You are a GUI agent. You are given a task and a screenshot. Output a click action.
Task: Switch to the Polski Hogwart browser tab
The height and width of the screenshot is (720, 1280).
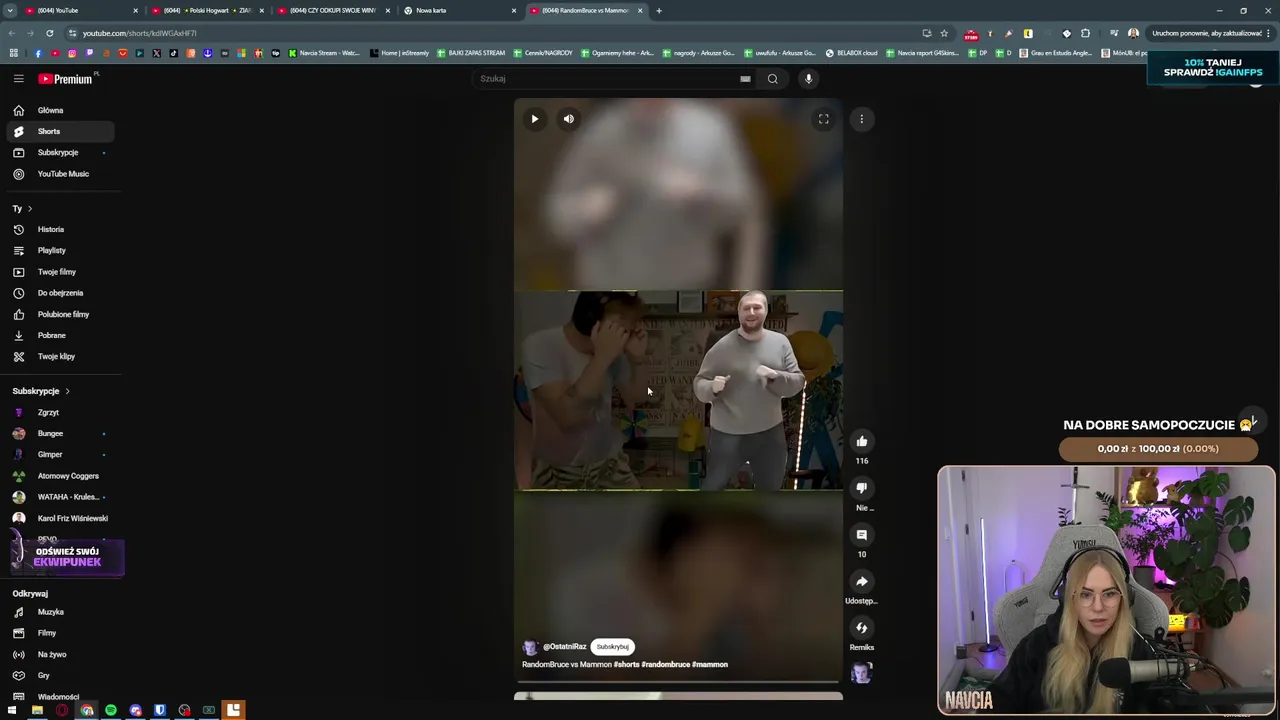[x=207, y=10]
